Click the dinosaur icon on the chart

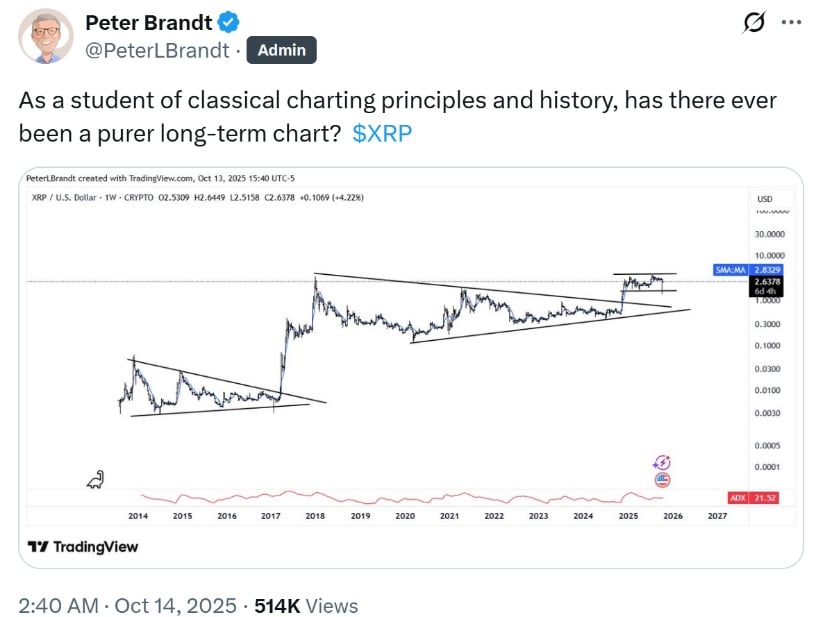point(97,480)
